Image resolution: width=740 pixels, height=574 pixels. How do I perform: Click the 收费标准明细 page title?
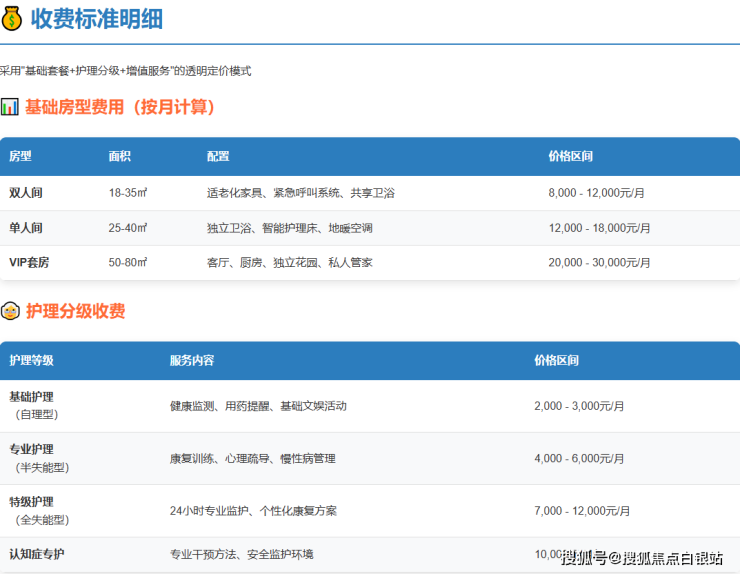[x=96, y=19]
